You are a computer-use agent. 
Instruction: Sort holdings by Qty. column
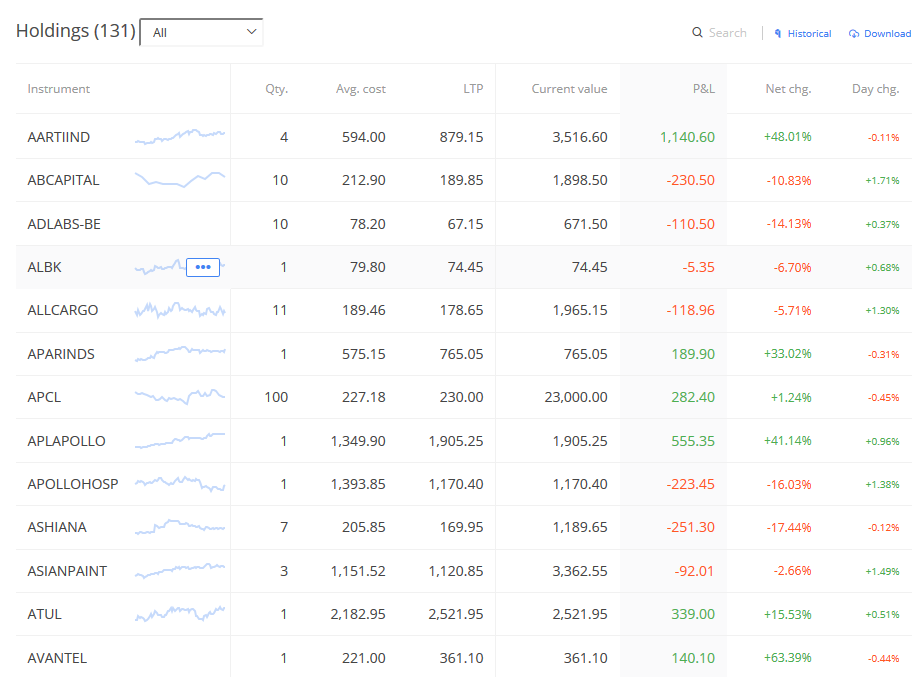coord(276,89)
